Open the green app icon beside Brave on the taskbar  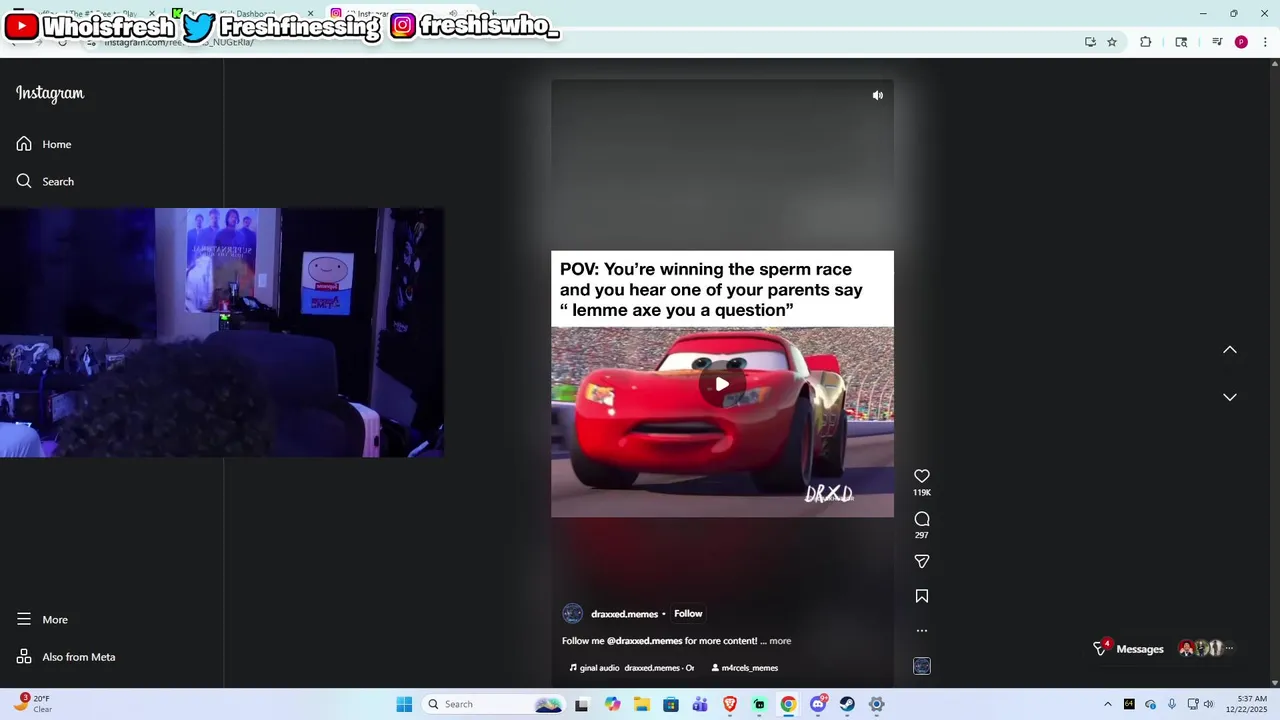point(759,704)
